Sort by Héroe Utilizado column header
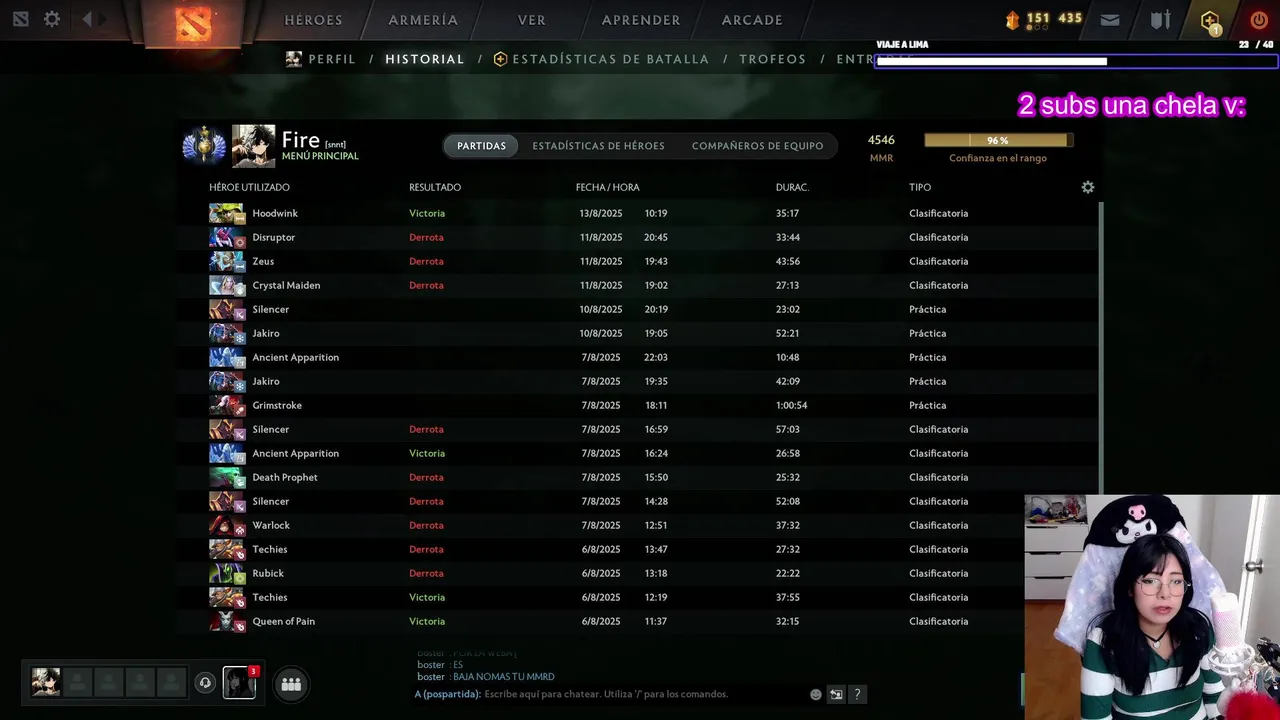 249,187
